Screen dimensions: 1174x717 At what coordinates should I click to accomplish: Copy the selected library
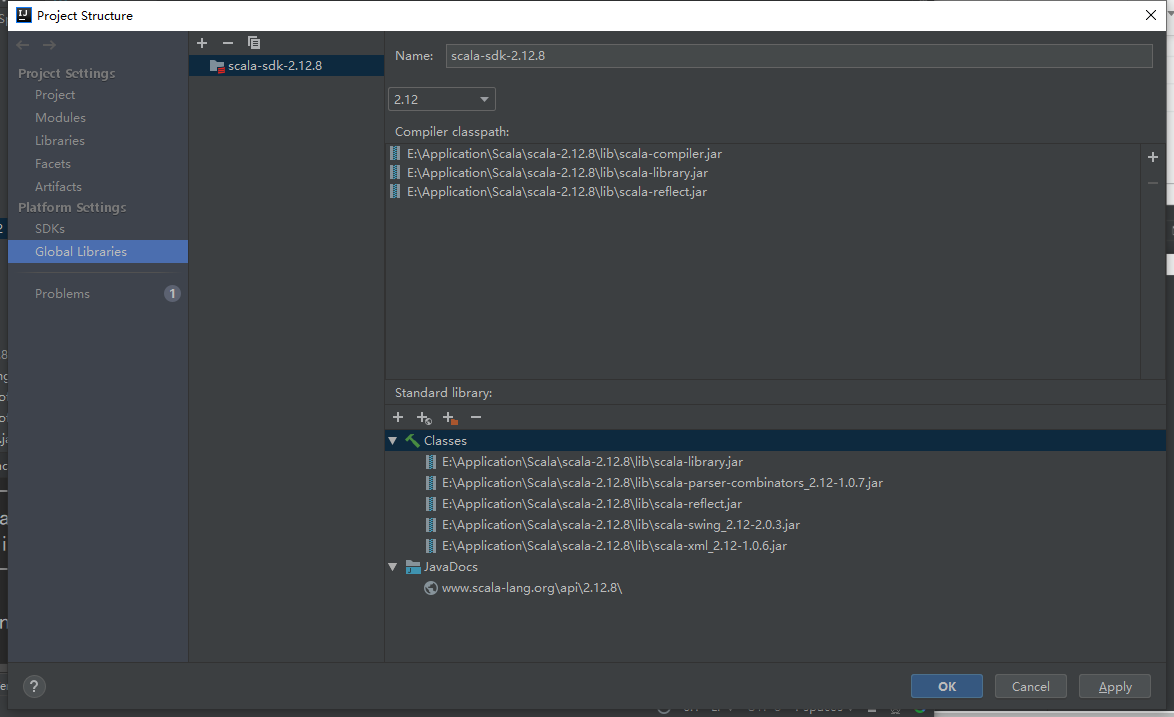(x=254, y=43)
